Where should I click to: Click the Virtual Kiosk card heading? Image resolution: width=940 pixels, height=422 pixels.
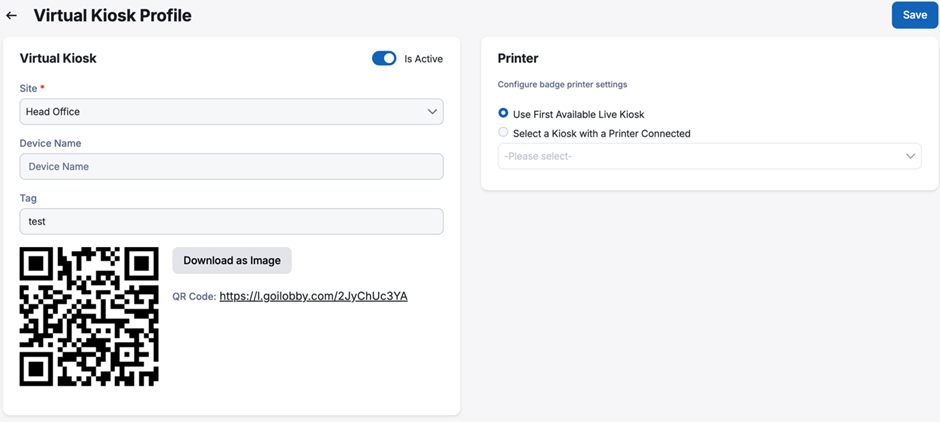click(58, 58)
